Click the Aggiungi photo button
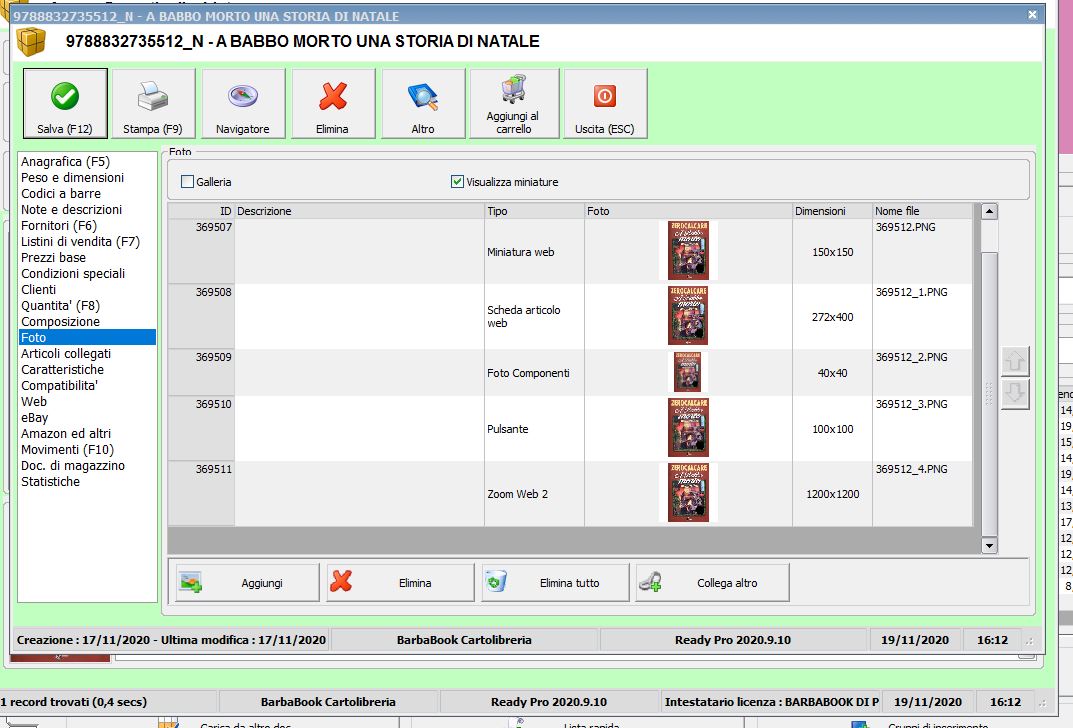The height and width of the screenshot is (728, 1073). click(x=247, y=583)
